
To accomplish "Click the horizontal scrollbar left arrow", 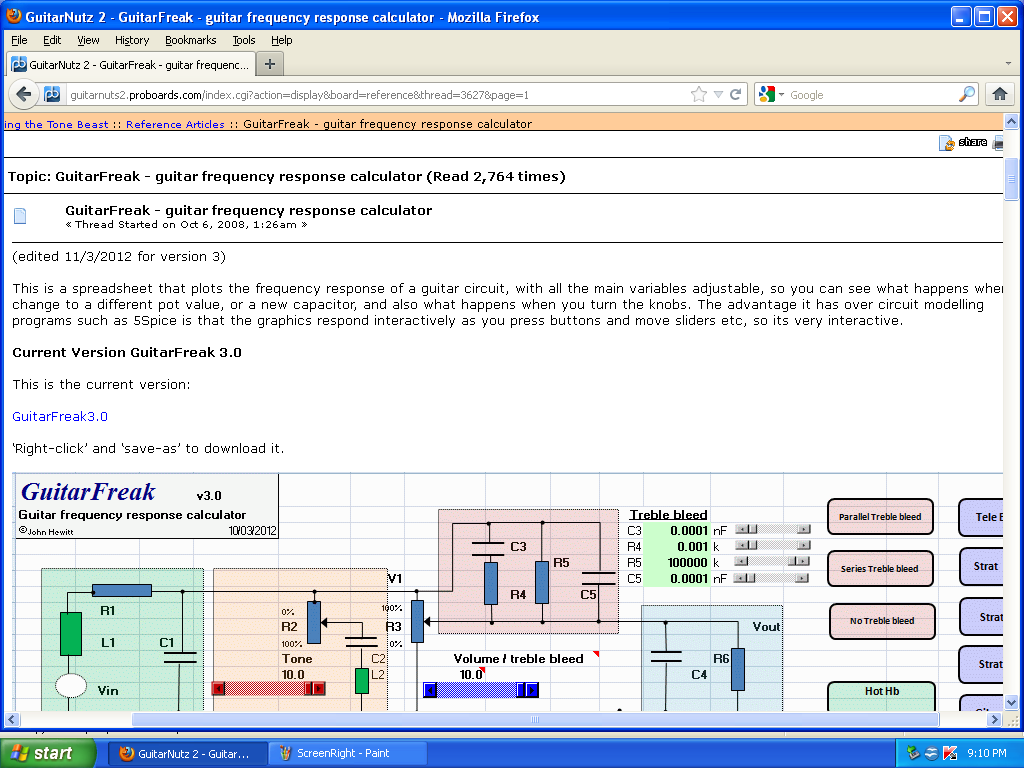I will tap(11, 720).
